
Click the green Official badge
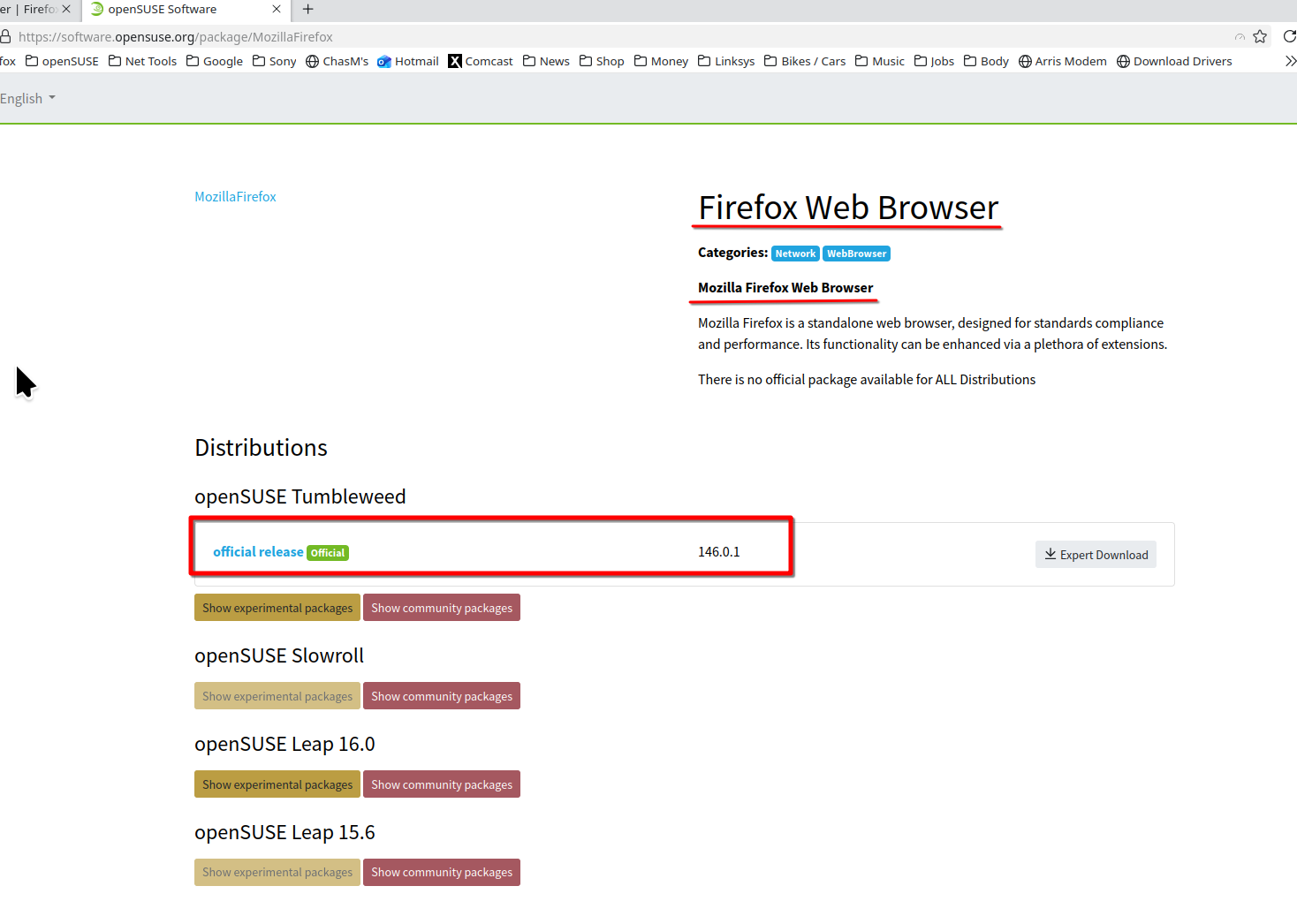tap(328, 553)
